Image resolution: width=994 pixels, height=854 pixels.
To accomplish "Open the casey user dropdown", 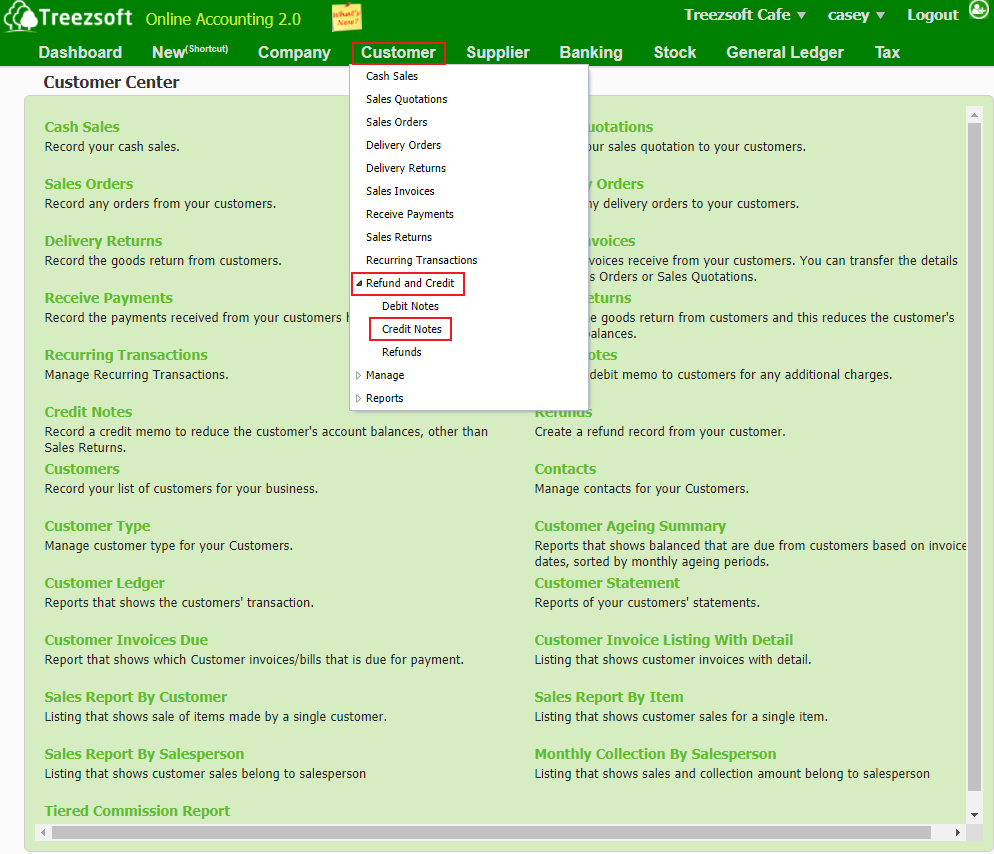I will 856,15.
